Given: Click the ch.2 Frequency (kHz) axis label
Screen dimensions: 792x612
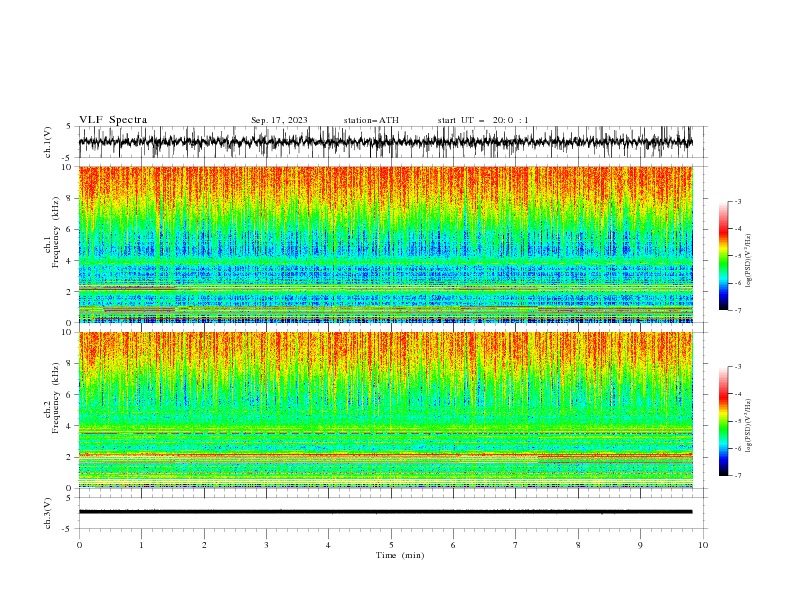Looking at the screenshot, I should point(52,398).
